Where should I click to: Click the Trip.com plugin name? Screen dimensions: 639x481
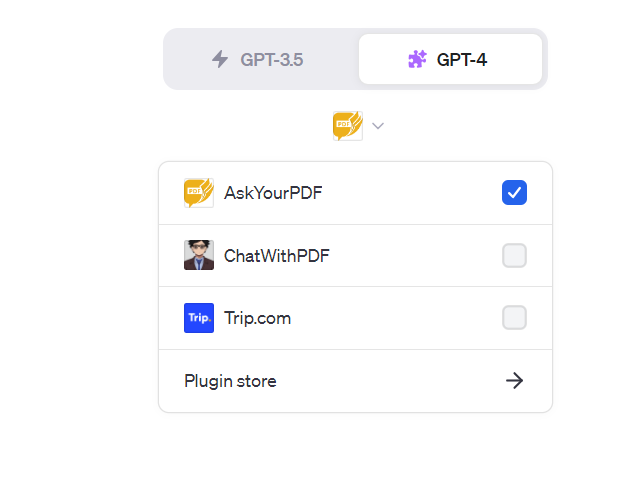257,318
